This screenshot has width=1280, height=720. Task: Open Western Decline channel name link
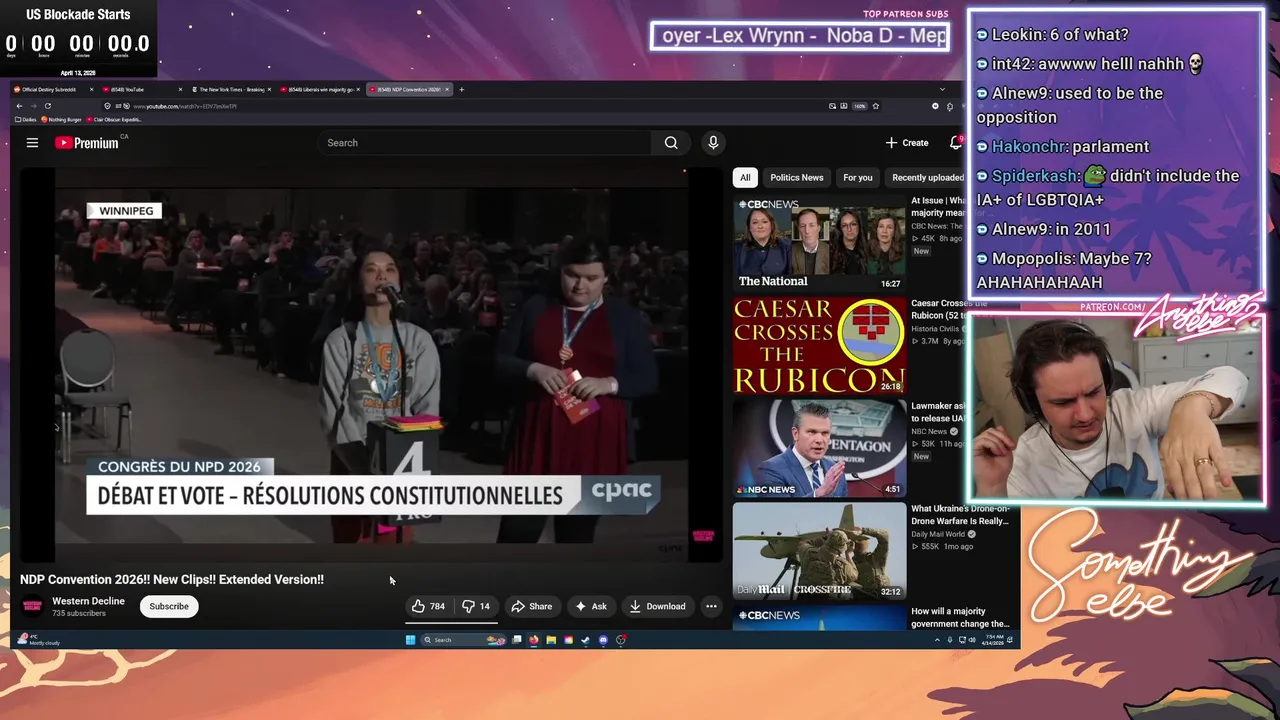pos(88,601)
